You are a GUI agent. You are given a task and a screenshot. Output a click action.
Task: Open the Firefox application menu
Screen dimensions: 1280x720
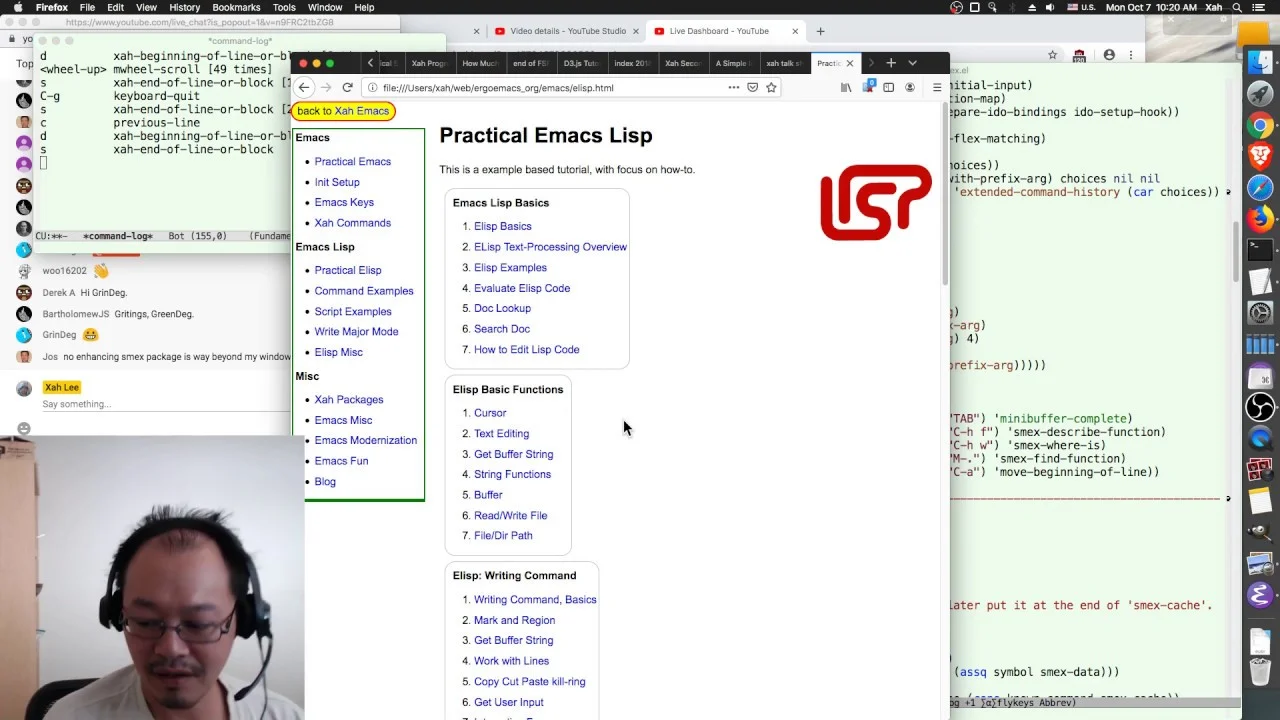[x=52, y=8]
